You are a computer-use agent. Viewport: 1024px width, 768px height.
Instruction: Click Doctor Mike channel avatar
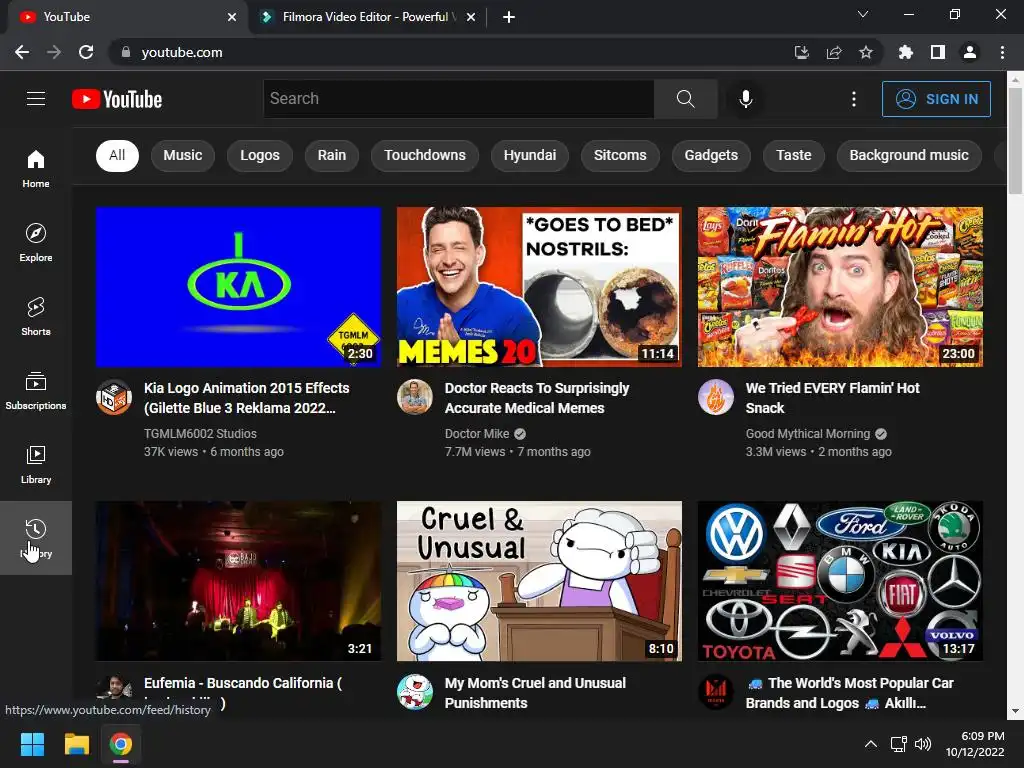[415, 397]
